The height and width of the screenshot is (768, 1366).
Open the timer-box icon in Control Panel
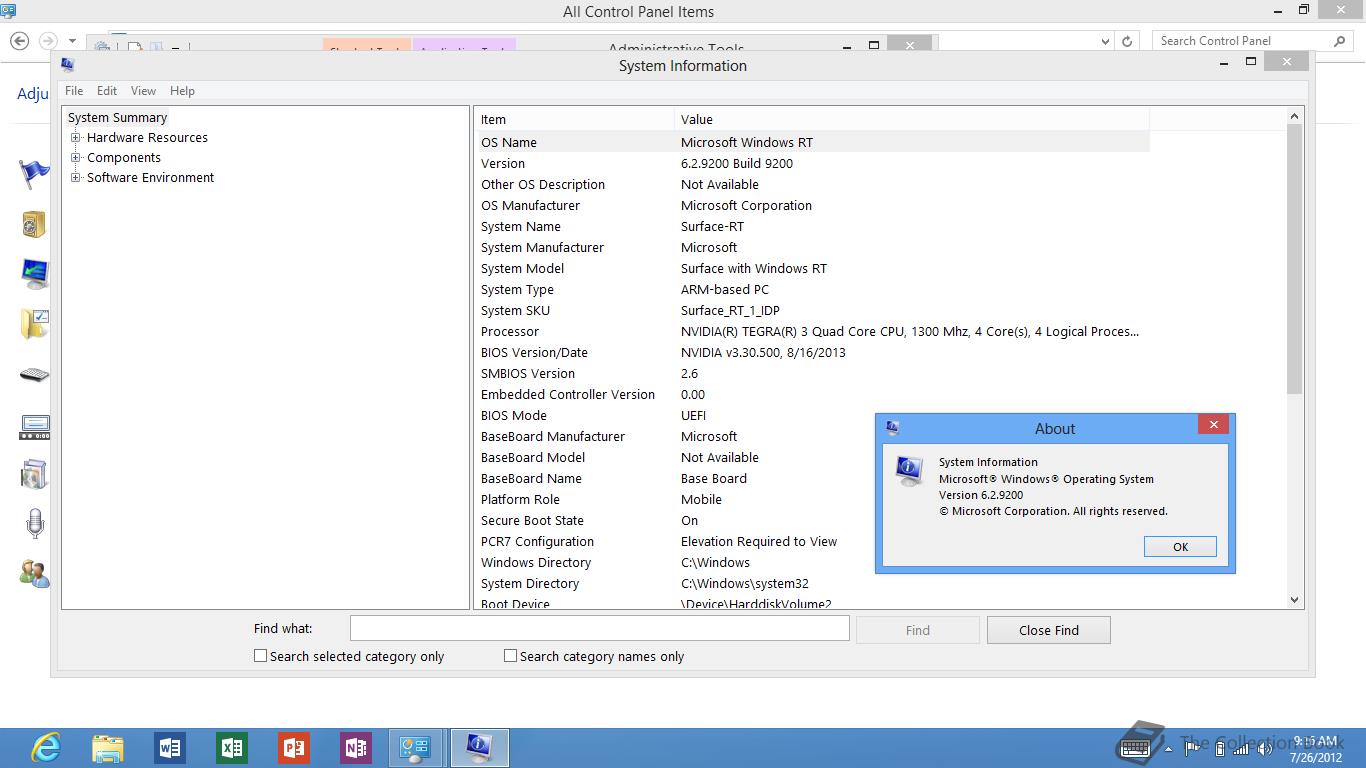pos(34,428)
